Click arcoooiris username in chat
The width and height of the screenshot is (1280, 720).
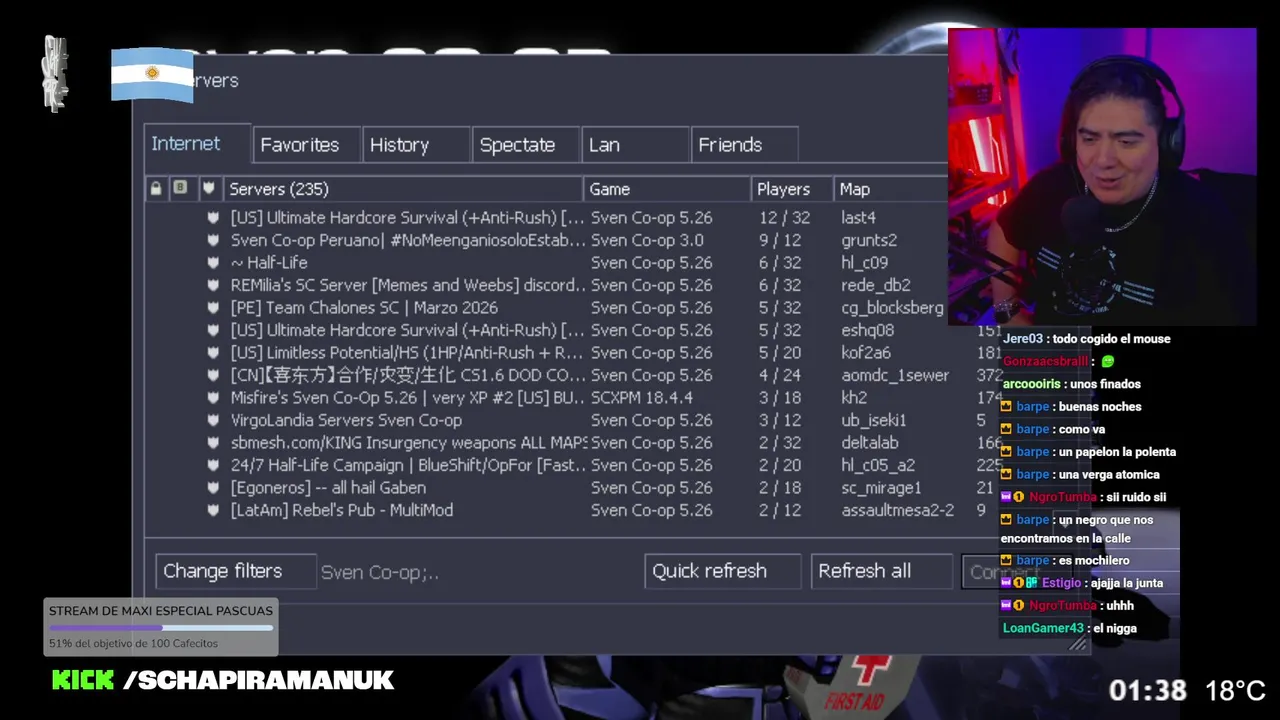[1032, 384]
